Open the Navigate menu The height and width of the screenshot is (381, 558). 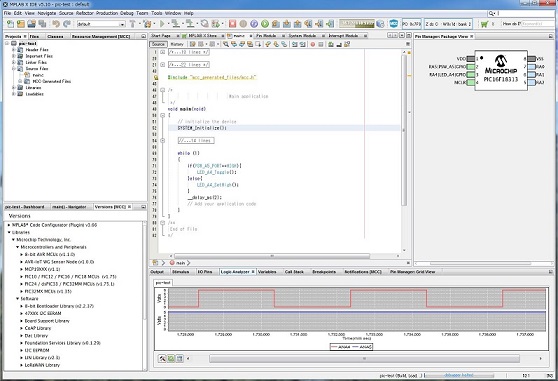[x=47, y=13]
